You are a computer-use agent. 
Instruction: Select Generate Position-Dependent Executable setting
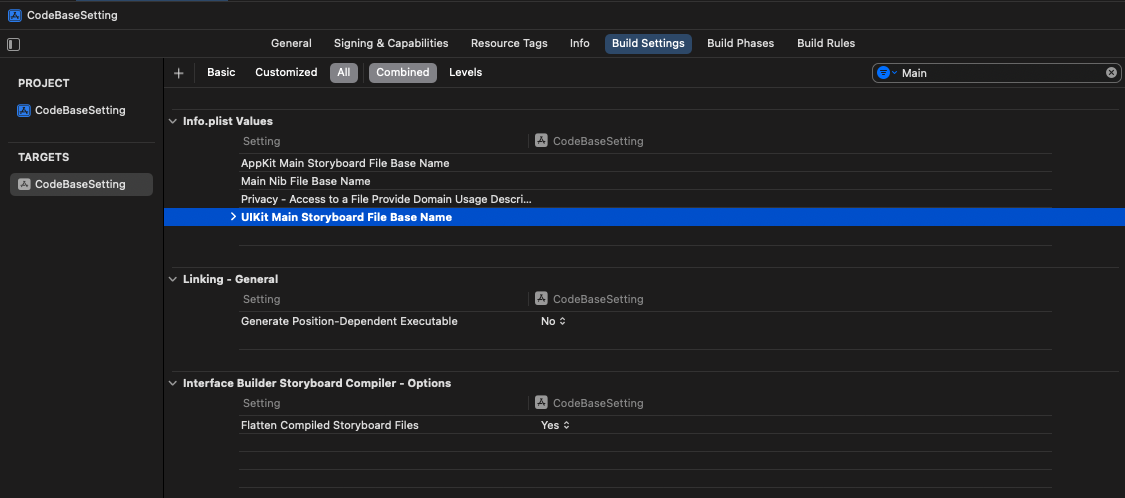349,321
